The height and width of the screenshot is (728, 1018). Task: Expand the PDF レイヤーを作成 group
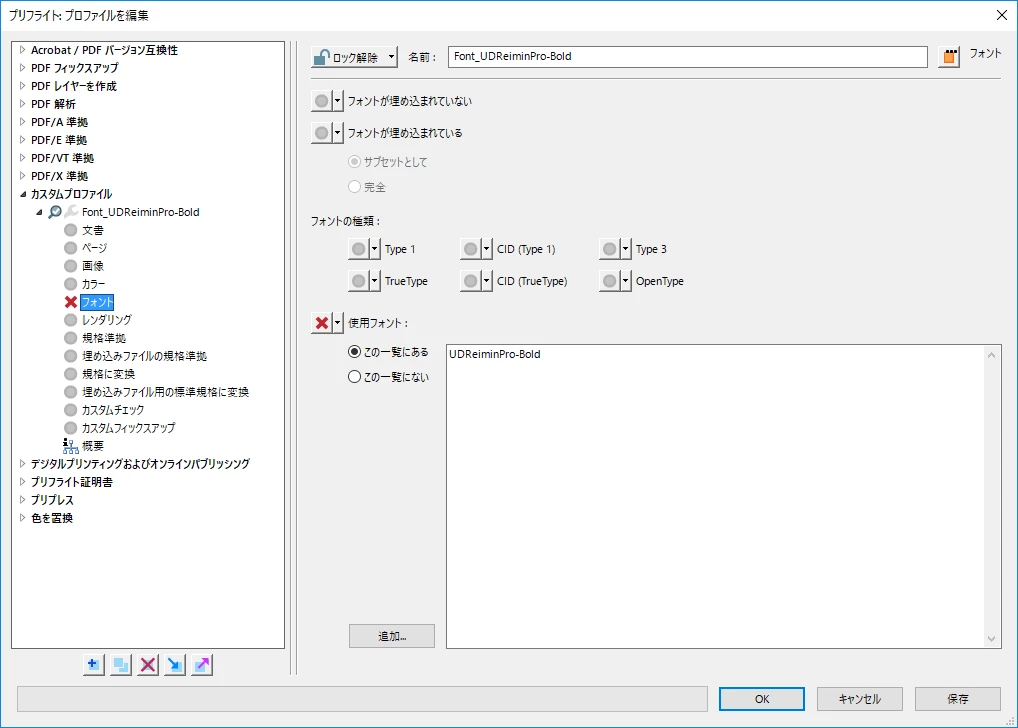pyautogui.click(x=22, y=86)
